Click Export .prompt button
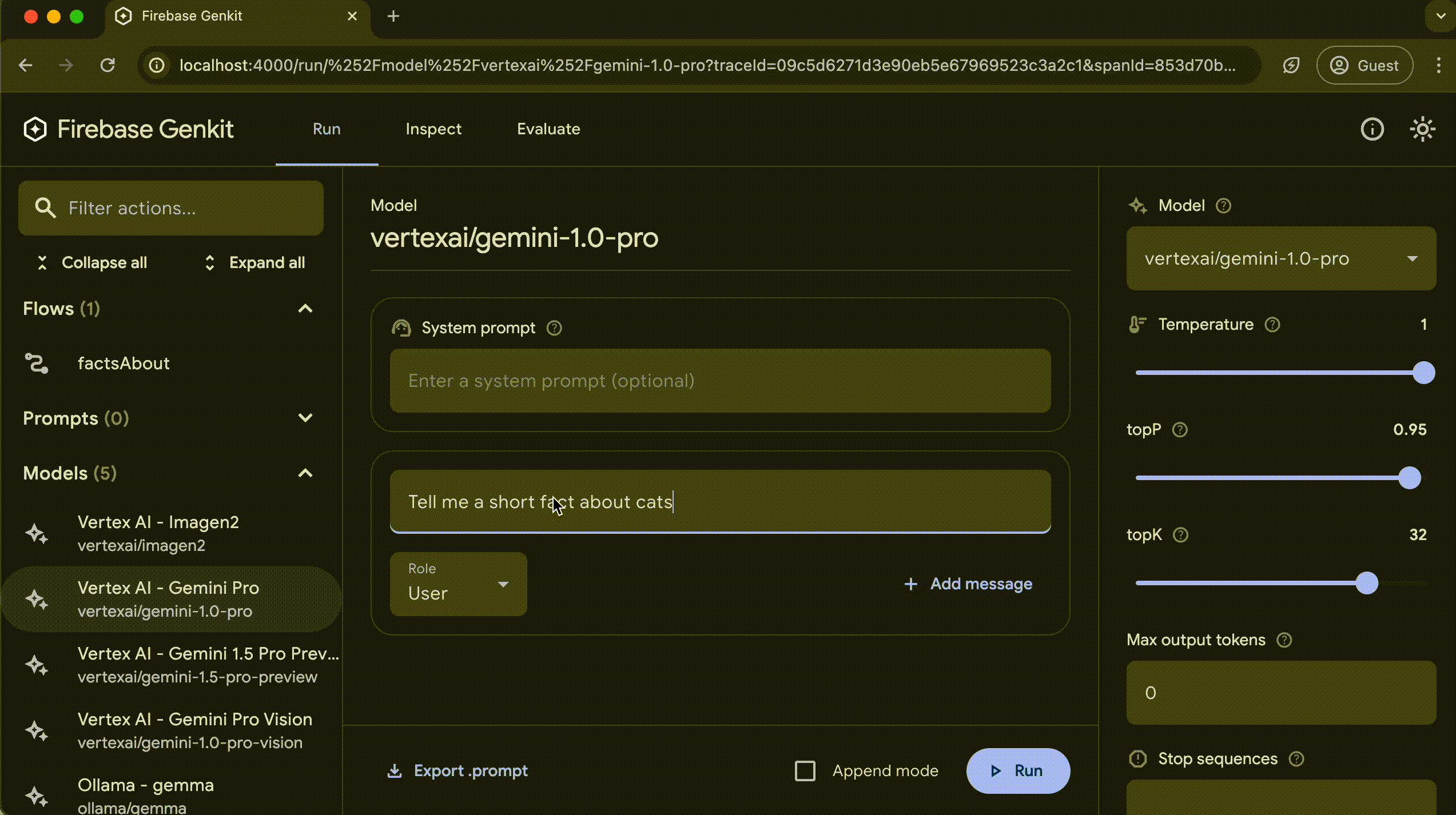Screen dimensions: 1456x815 click(x=458, y=770)
